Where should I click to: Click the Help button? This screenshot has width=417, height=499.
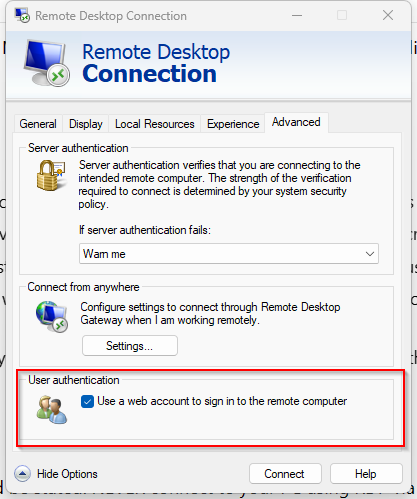pyautogui.click(x=366, y=473)
